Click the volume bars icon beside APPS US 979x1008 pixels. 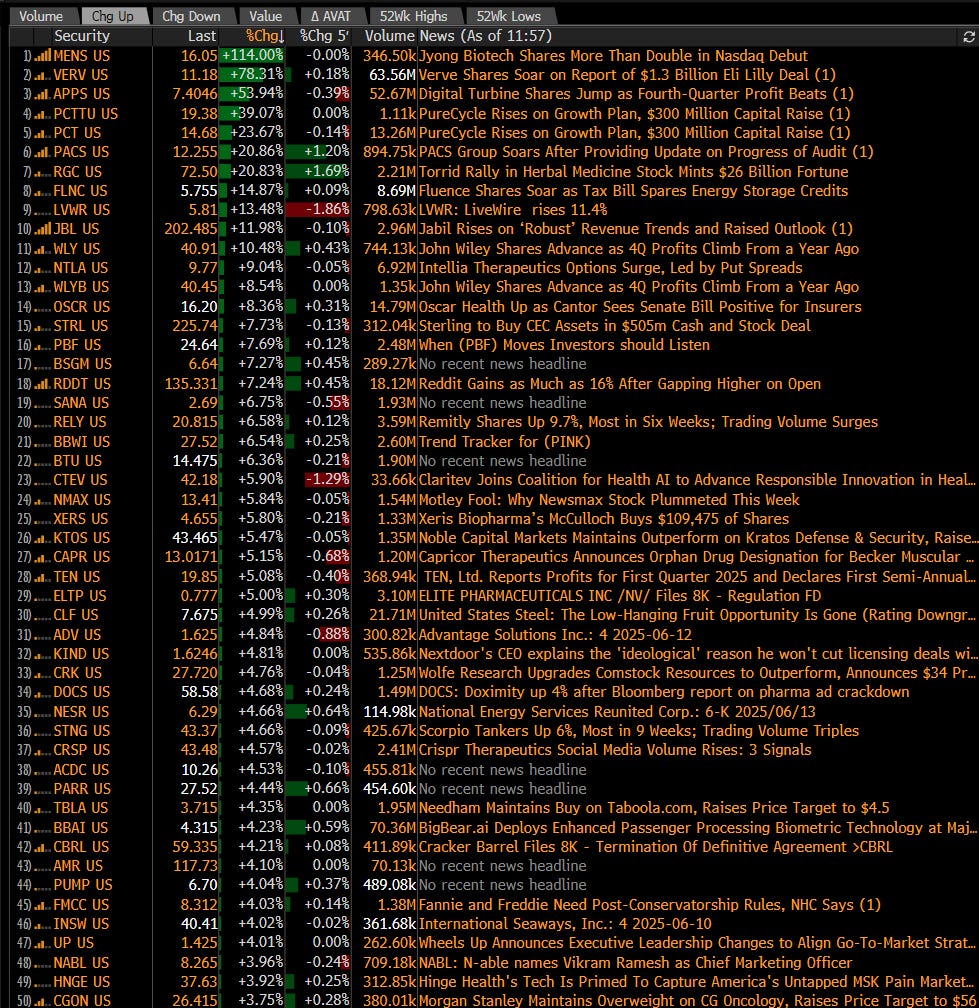(x=42, y=94)
